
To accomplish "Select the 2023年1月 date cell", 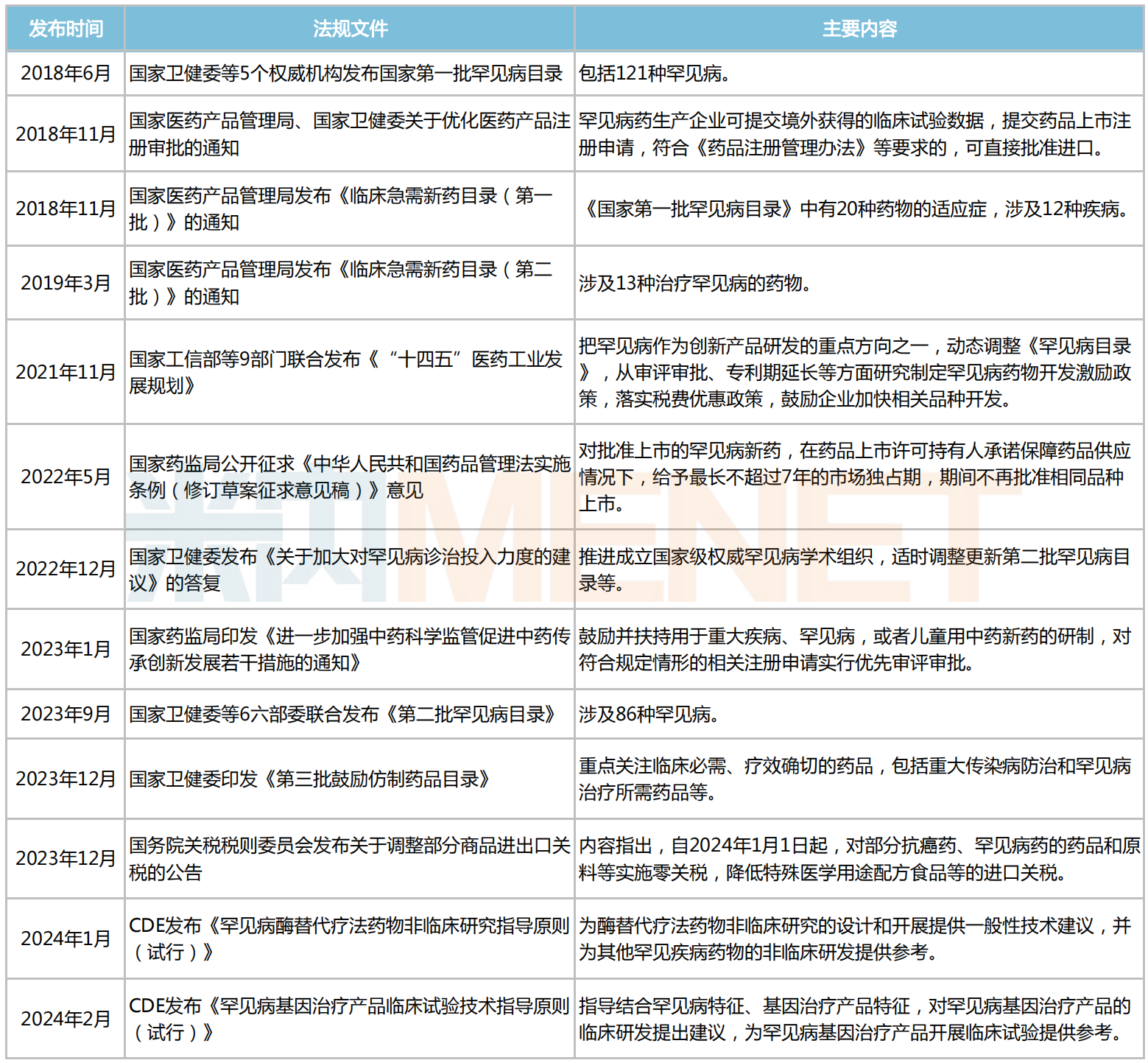I will (66, 649).
